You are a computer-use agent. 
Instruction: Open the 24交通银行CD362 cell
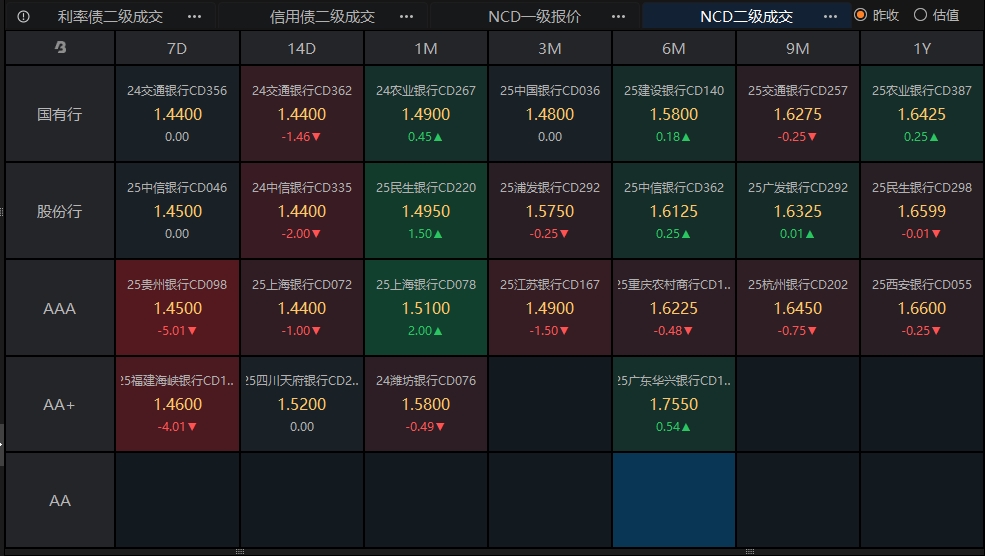tap(302, 114)
